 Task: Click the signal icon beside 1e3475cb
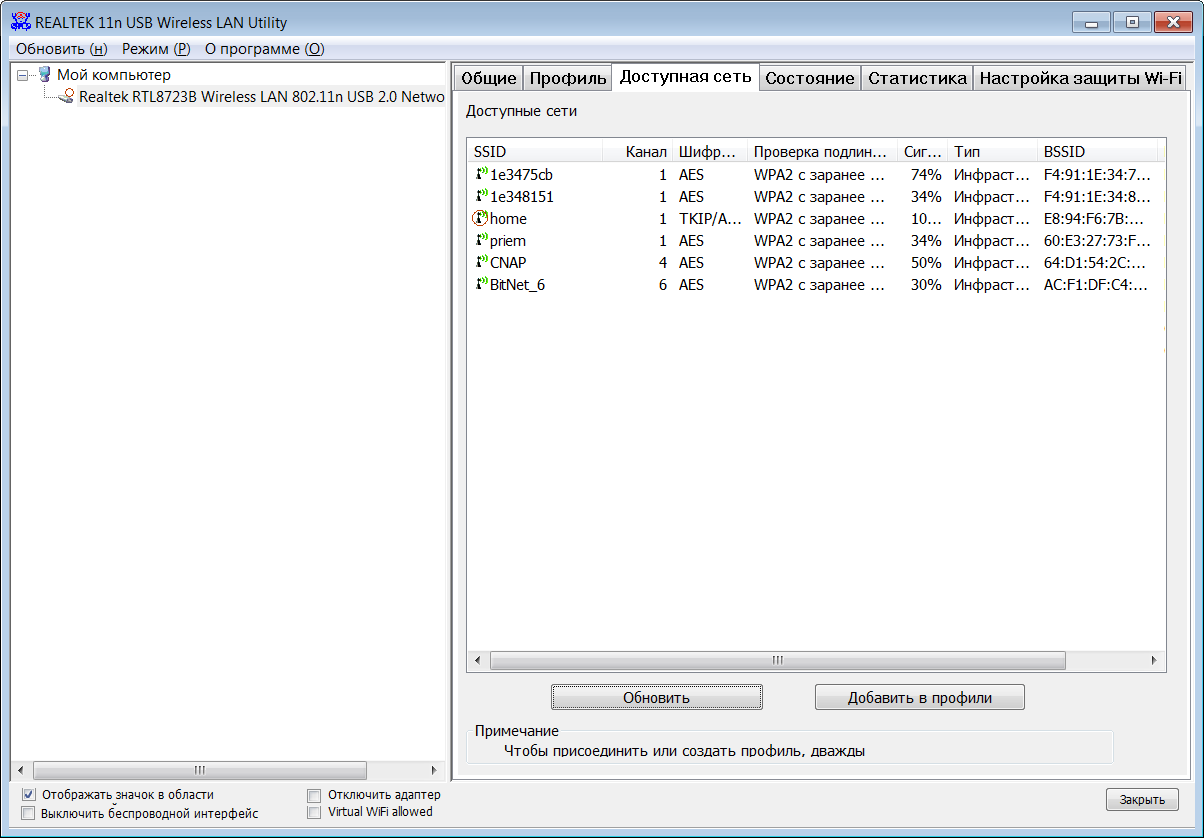(x=481, y=175)
